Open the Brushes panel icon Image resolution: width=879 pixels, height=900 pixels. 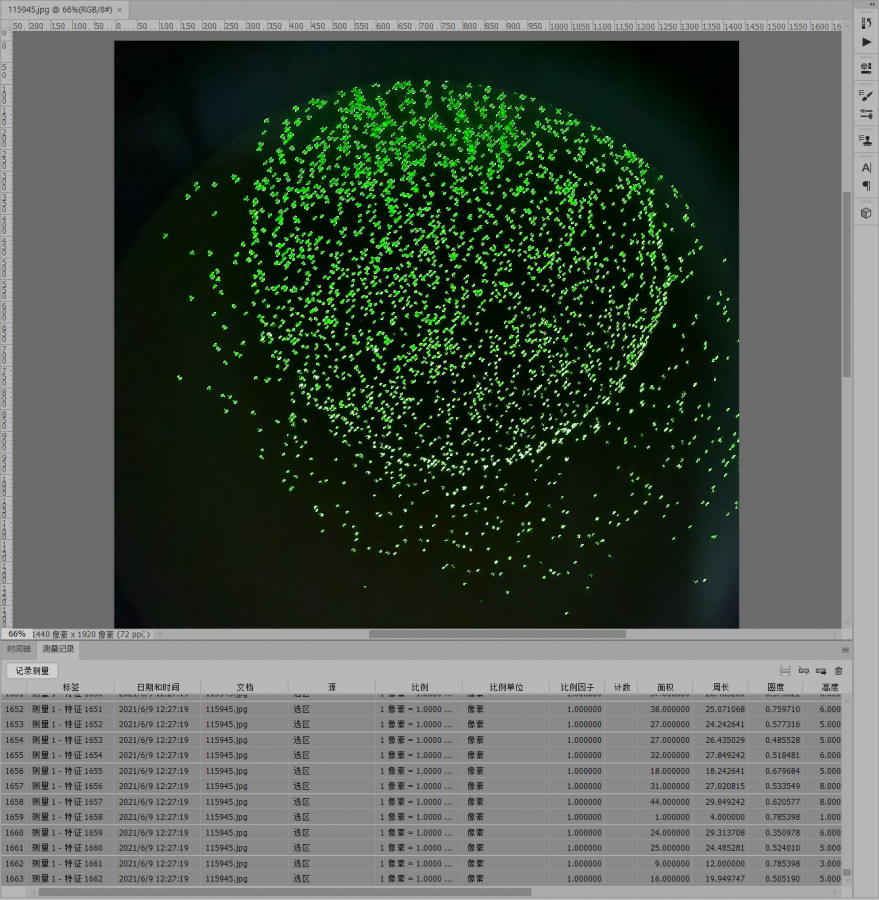click(866, 95)
